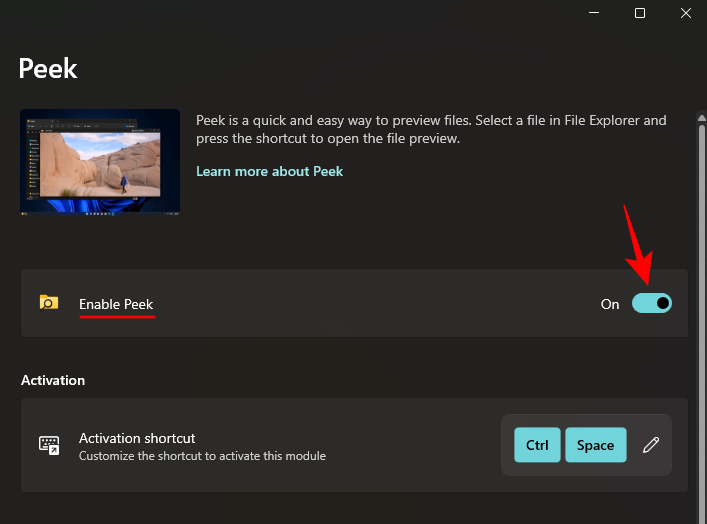Click the Activation section heading
707x524 pixels.
(x=53, y=380)
